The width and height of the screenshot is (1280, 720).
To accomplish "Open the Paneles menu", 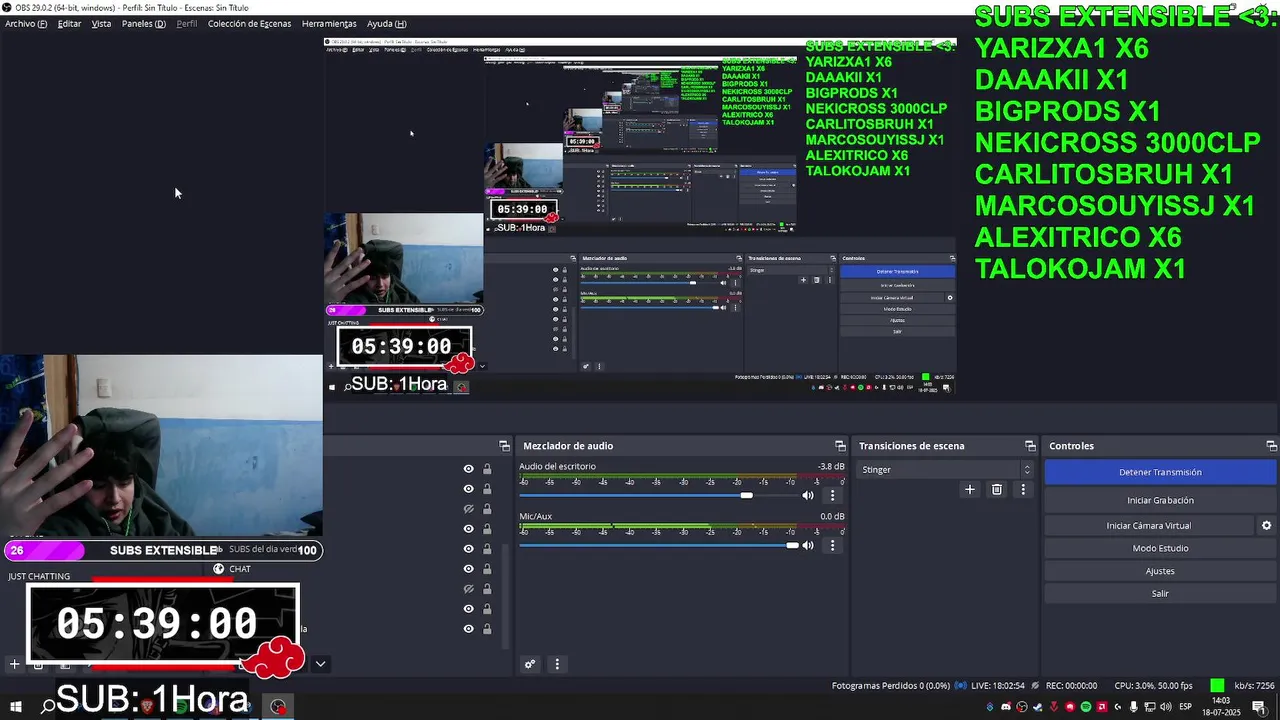I will pos(144,23).
